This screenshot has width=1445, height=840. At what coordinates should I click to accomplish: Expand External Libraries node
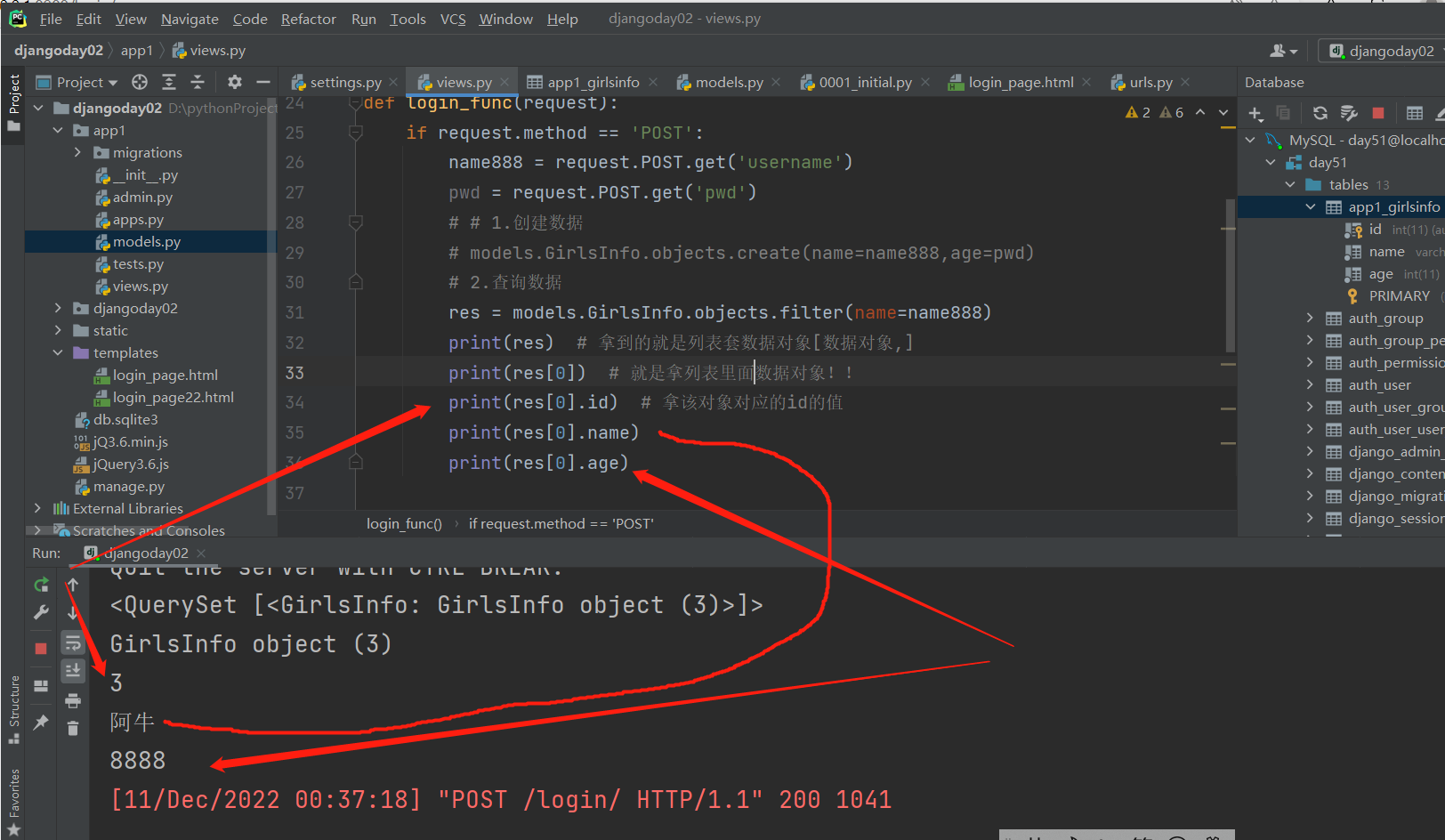tap(37, 509)
